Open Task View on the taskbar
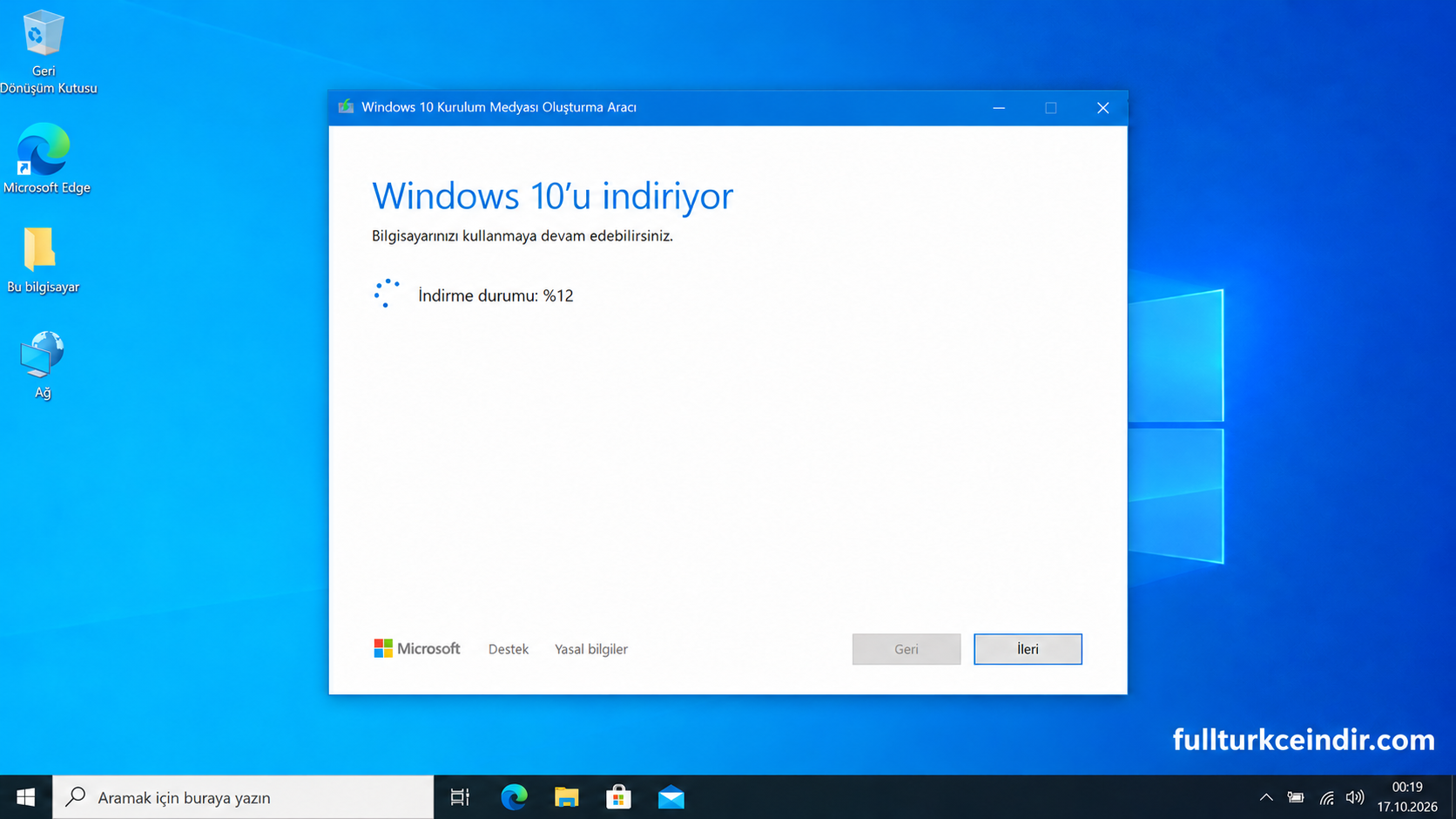 click(x=460, y=797)
